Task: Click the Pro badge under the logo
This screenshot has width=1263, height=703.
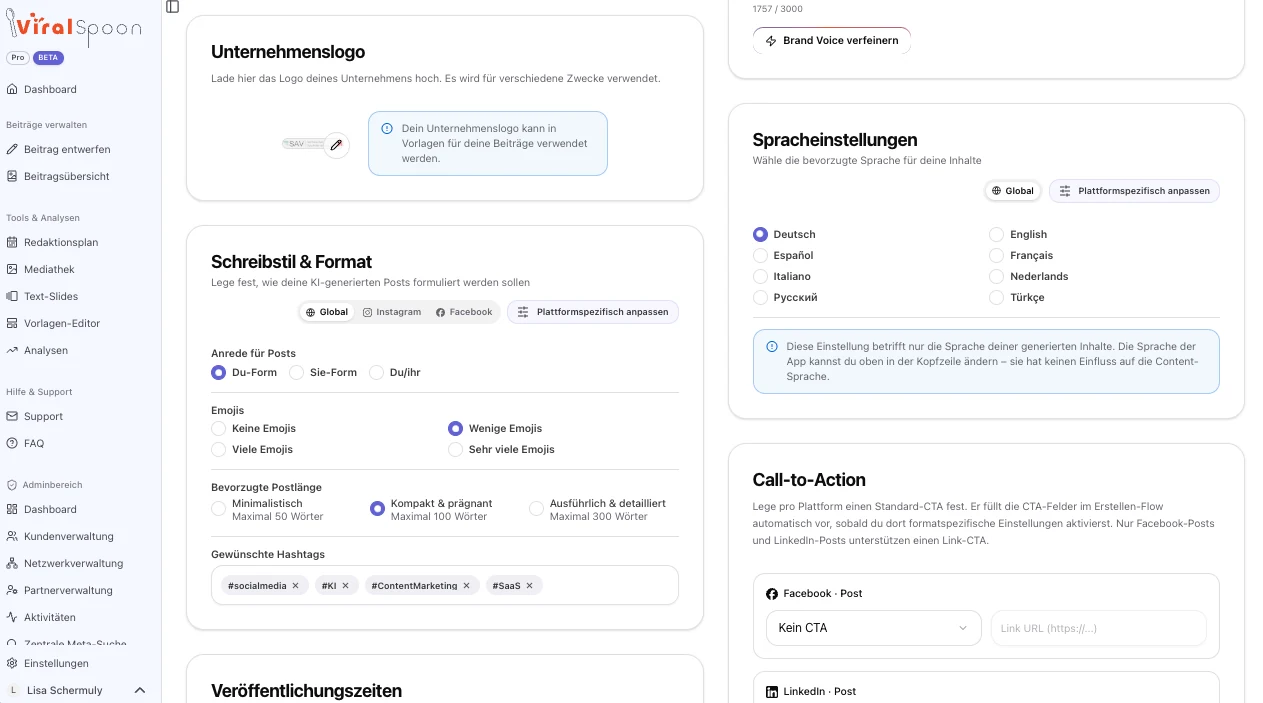Action: (x=18, y=58)
